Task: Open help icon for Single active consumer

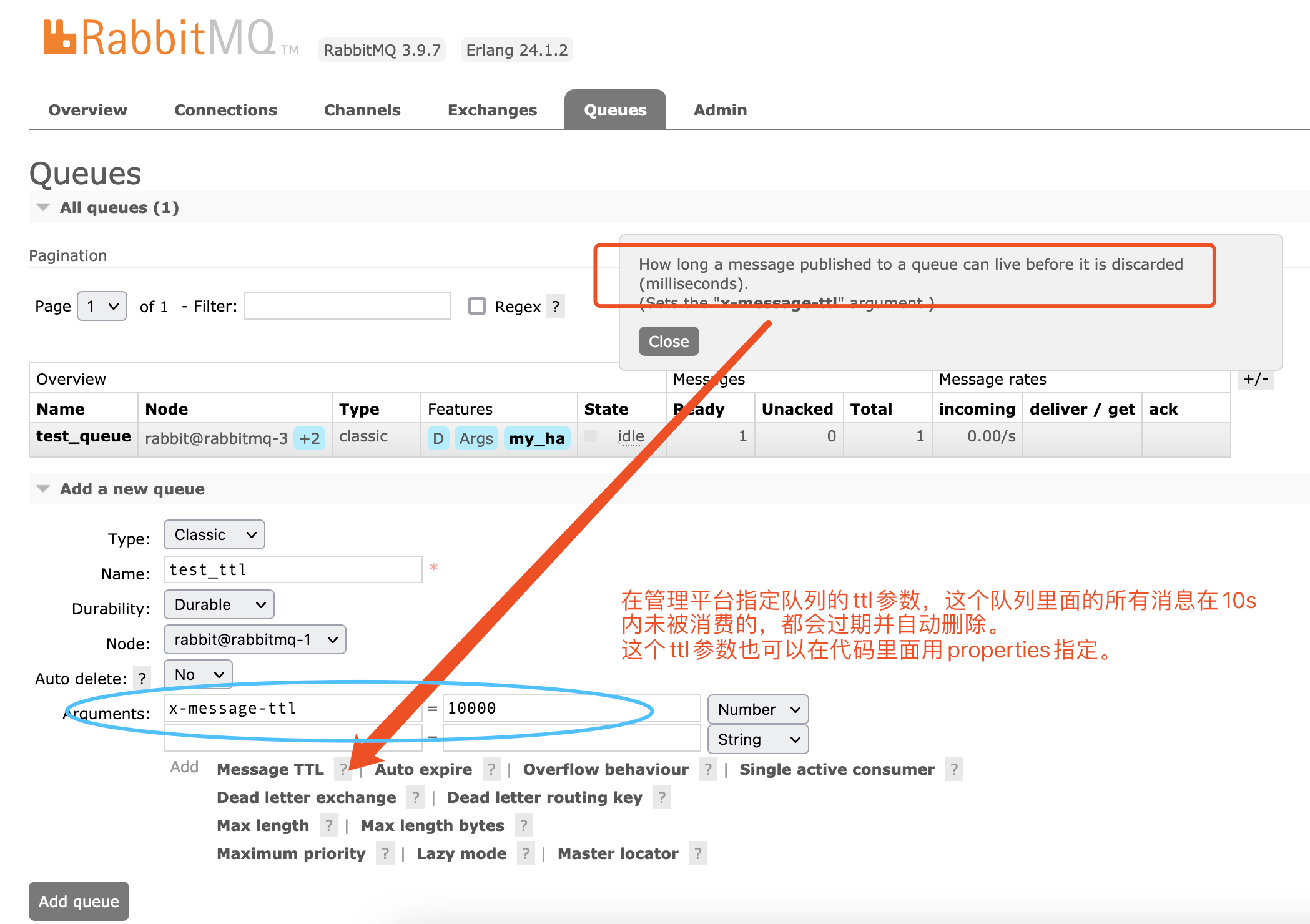Action: (x=953, y=769)
